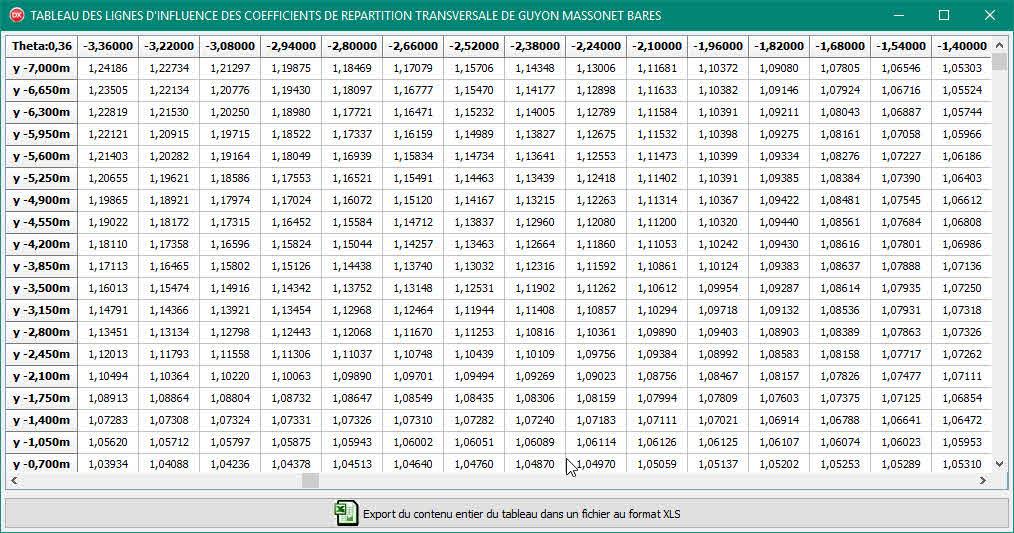Image resolution: width=1014 pixels, height=533 pixels.
Task: Select column header -1,54000
Action: (901, 46)
